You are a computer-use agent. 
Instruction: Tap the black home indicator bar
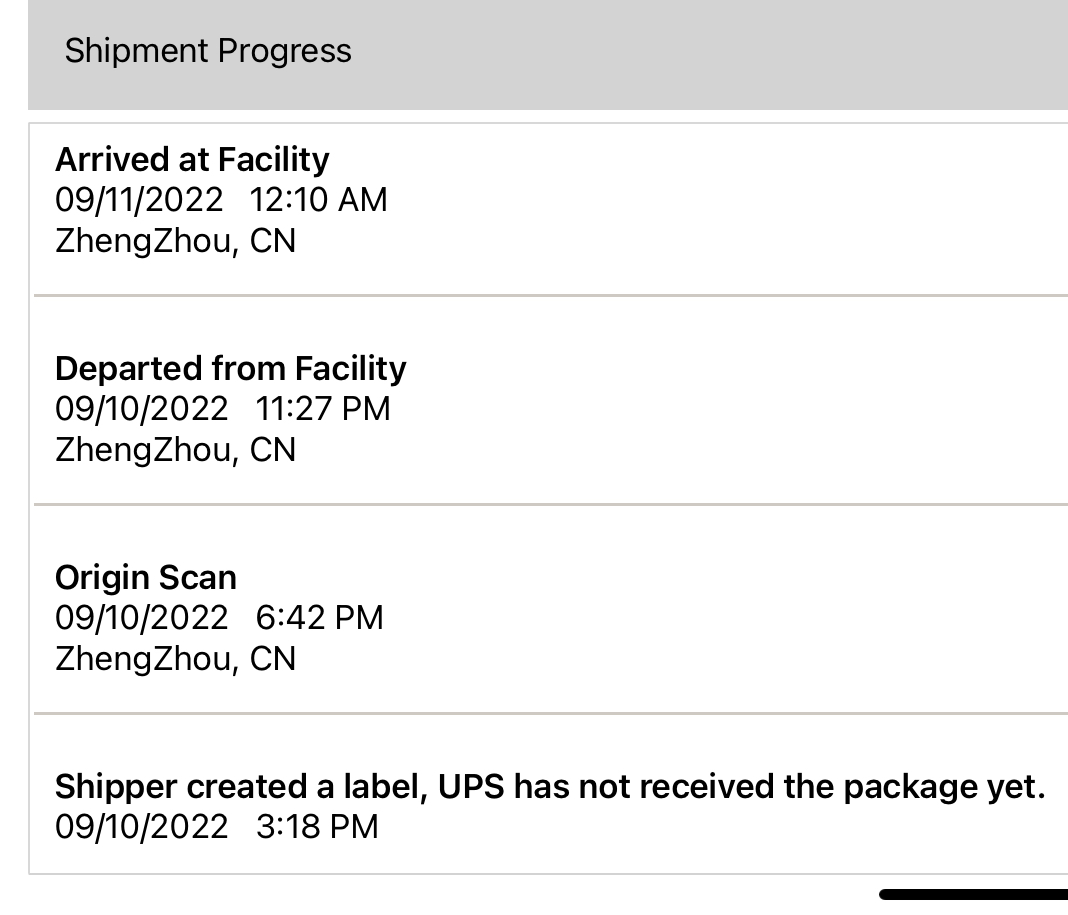click(973, 894)
